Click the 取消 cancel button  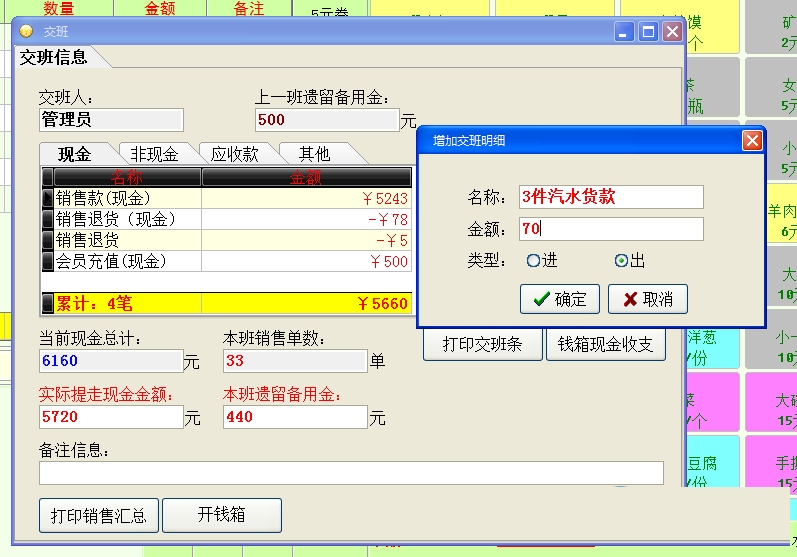(648, 299)
